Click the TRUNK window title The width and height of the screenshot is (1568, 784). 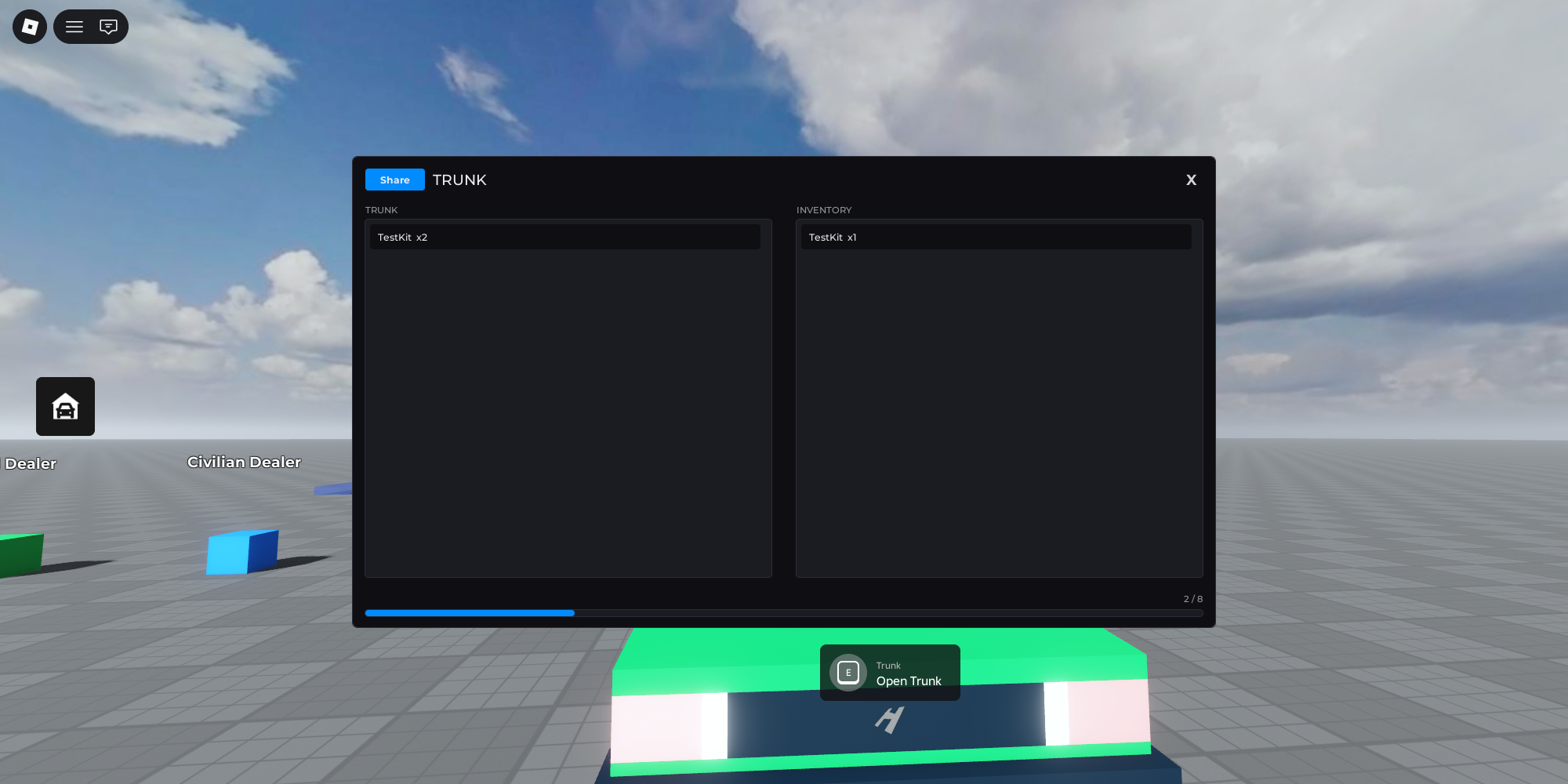[x=459, y=180]
